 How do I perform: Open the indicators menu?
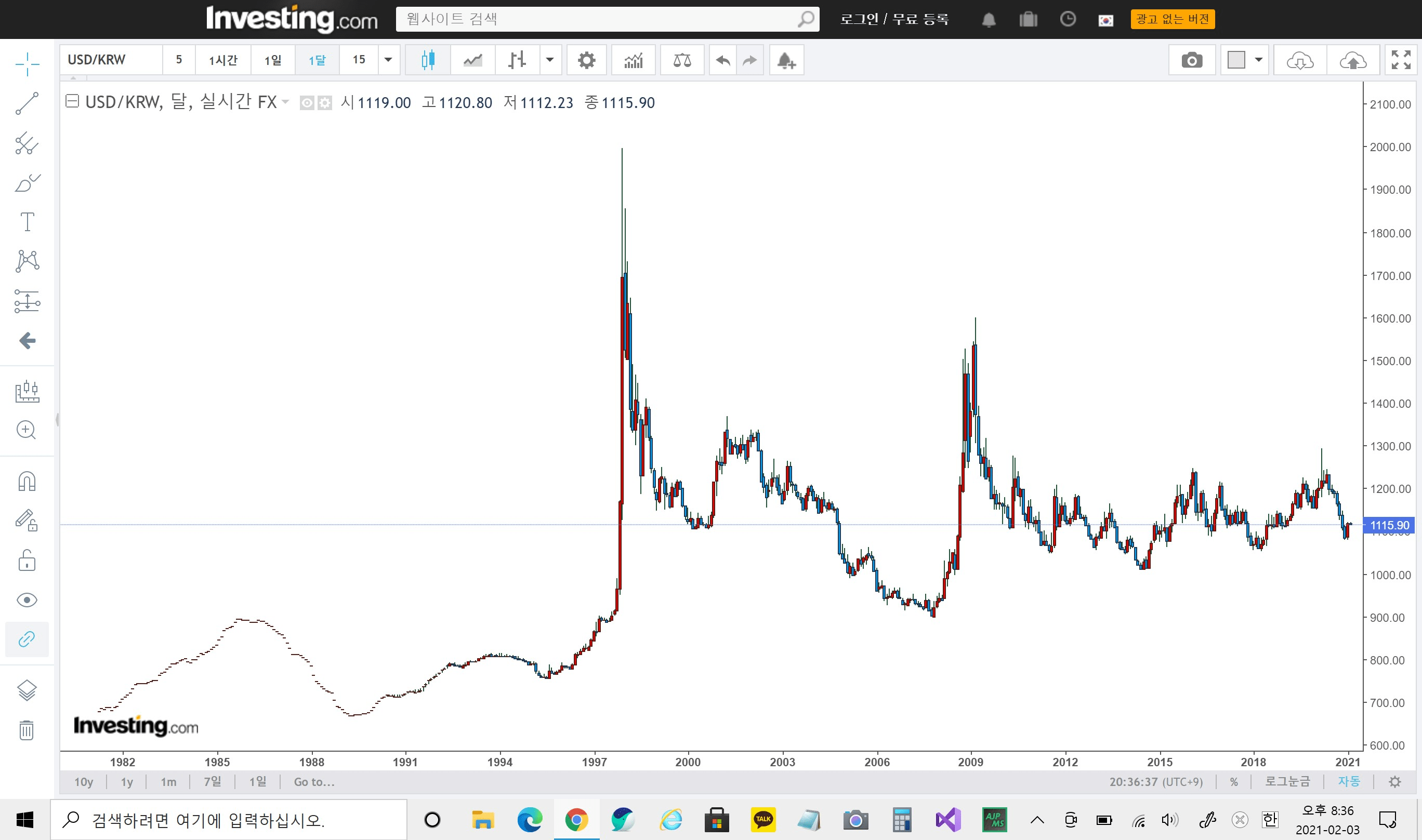(634, 60)
